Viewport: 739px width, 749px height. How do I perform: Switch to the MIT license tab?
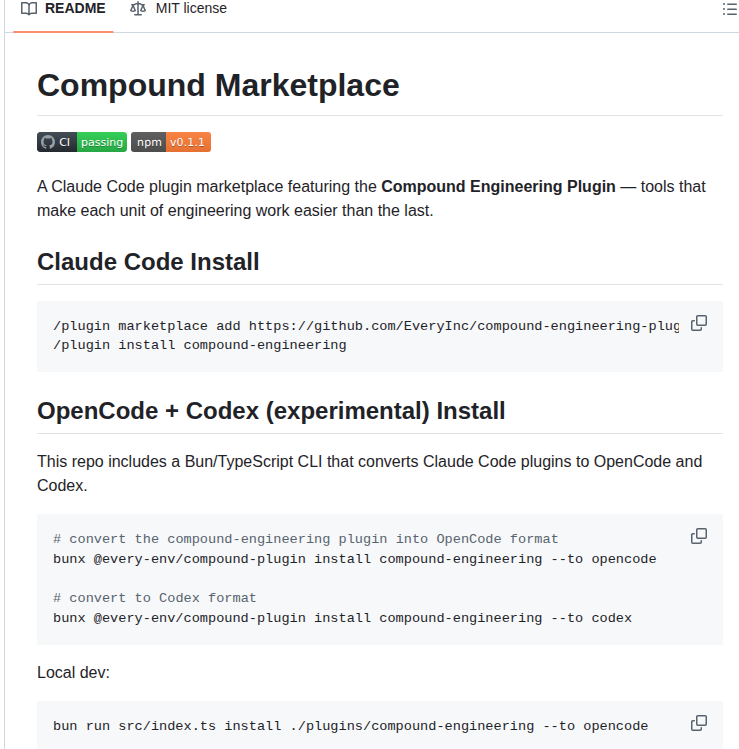point(178,9)
